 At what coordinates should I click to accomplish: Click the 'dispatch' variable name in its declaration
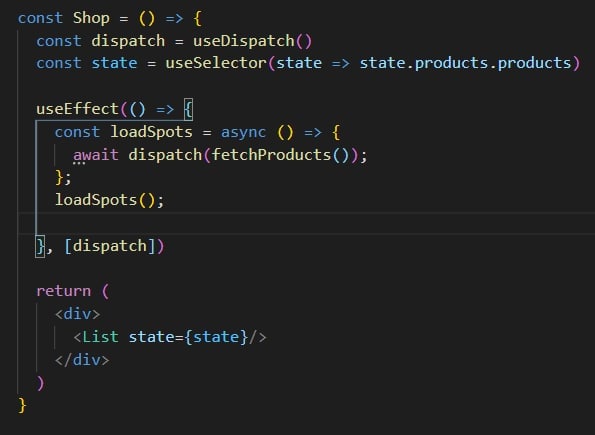(x=128, y=41)
